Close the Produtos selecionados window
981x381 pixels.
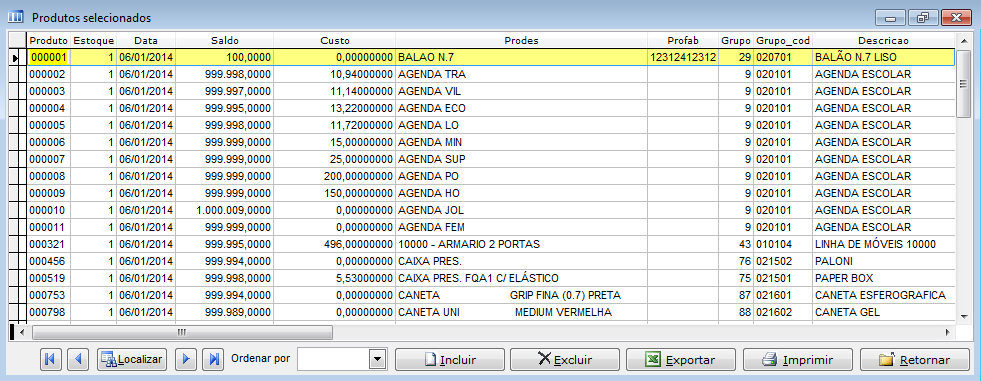[955, 18]
